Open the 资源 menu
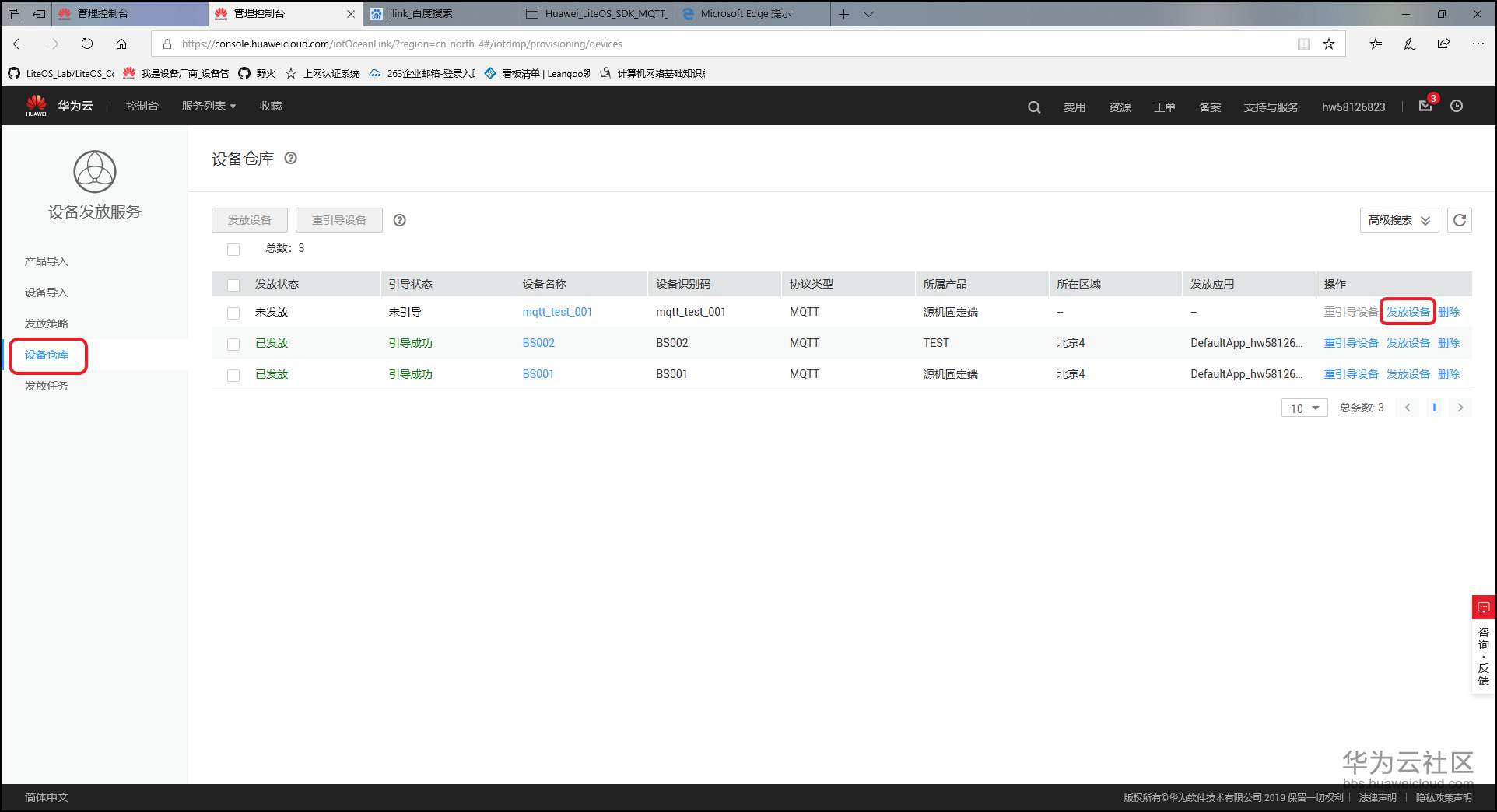The image size is (1497, 812). point(1120,107)
